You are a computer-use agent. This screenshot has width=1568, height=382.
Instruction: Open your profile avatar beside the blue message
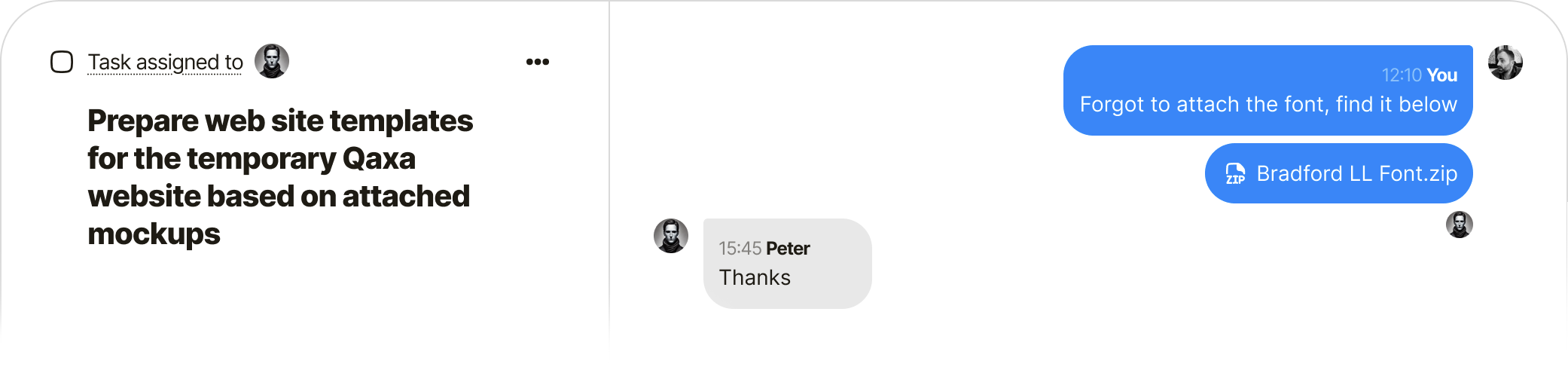1505,63
